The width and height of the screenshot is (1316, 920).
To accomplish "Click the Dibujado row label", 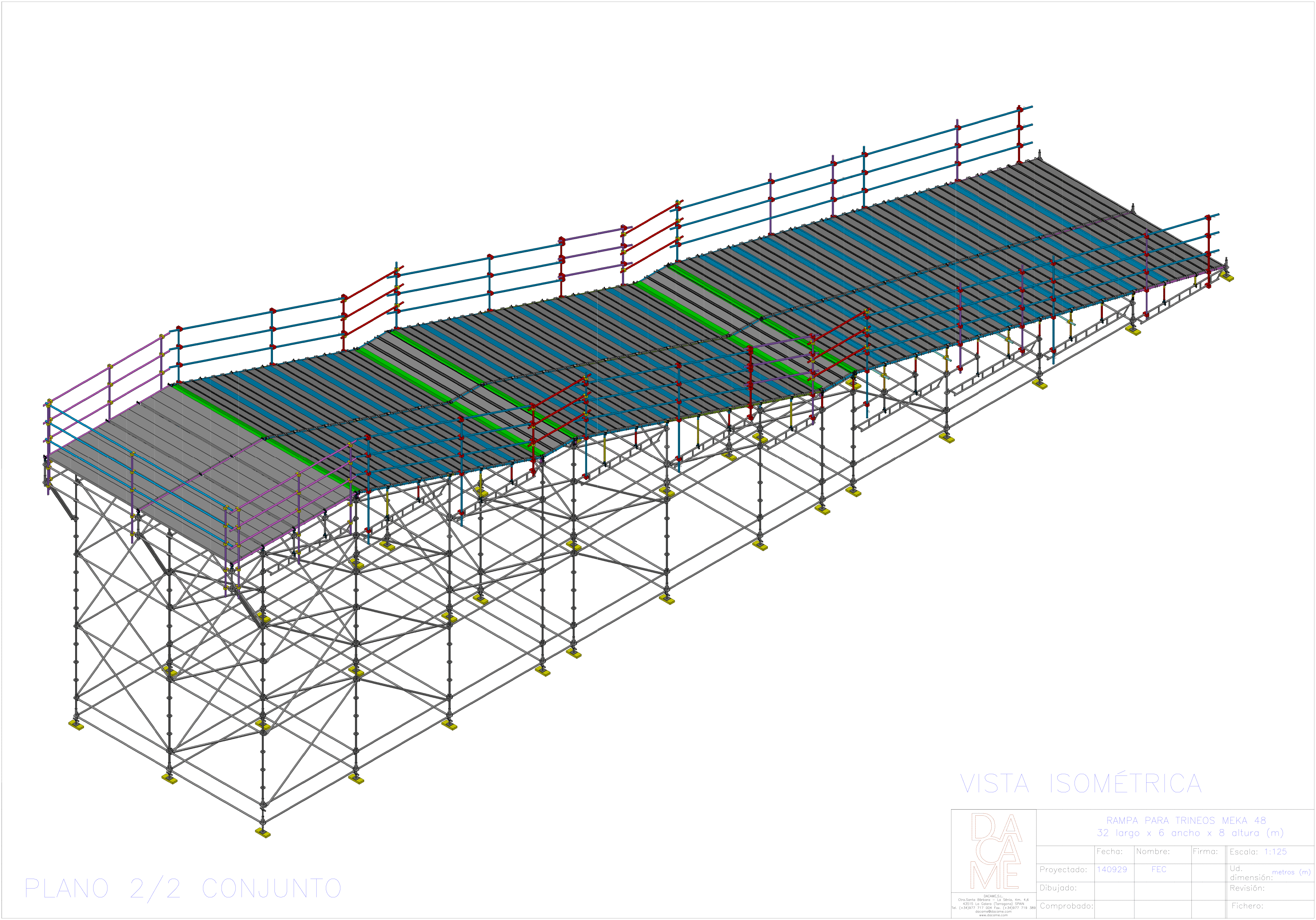I will pos(1058,888).
